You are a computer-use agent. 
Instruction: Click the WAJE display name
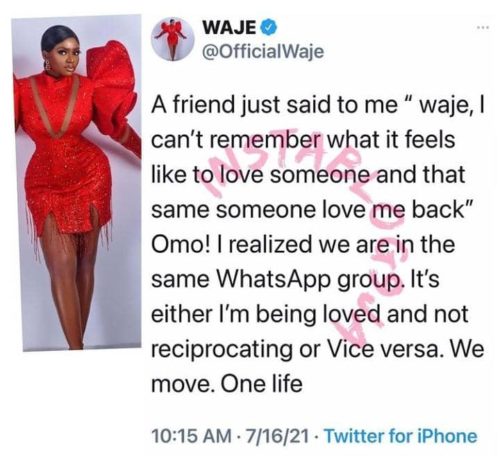[230, 27]
